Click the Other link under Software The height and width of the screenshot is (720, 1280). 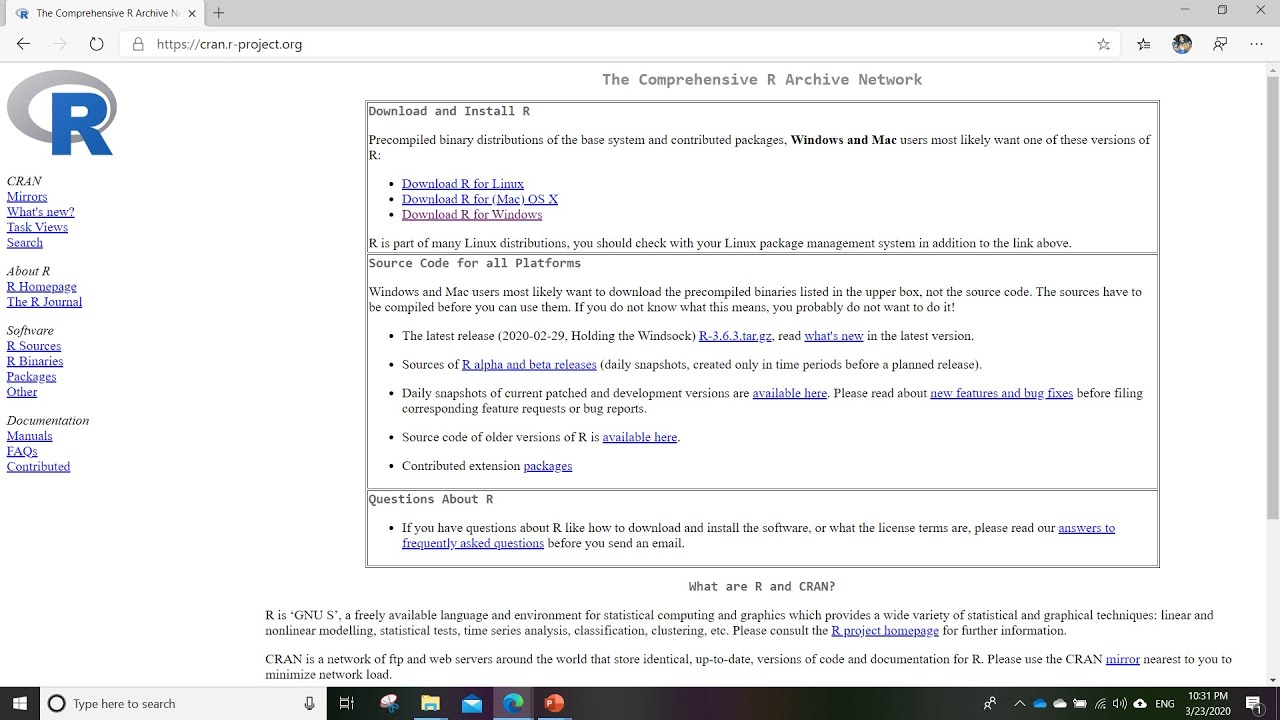[22, 392]
